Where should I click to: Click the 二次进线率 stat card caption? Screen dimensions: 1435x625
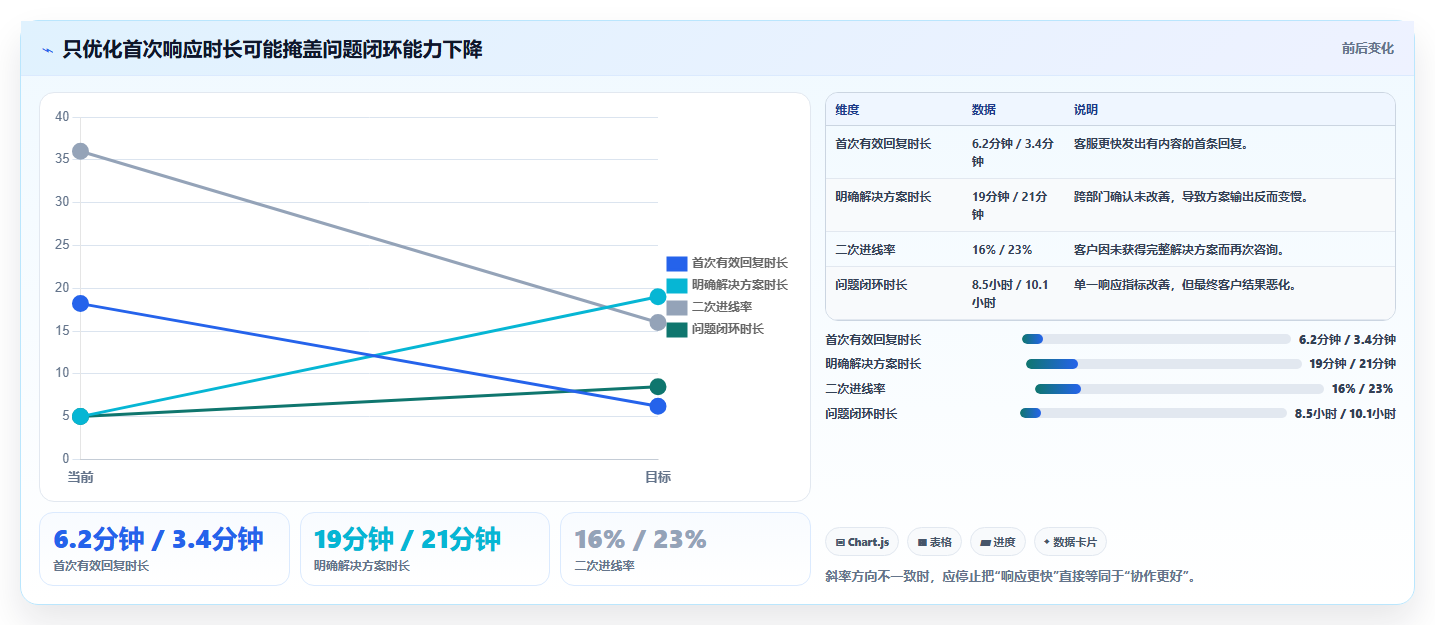604,566
